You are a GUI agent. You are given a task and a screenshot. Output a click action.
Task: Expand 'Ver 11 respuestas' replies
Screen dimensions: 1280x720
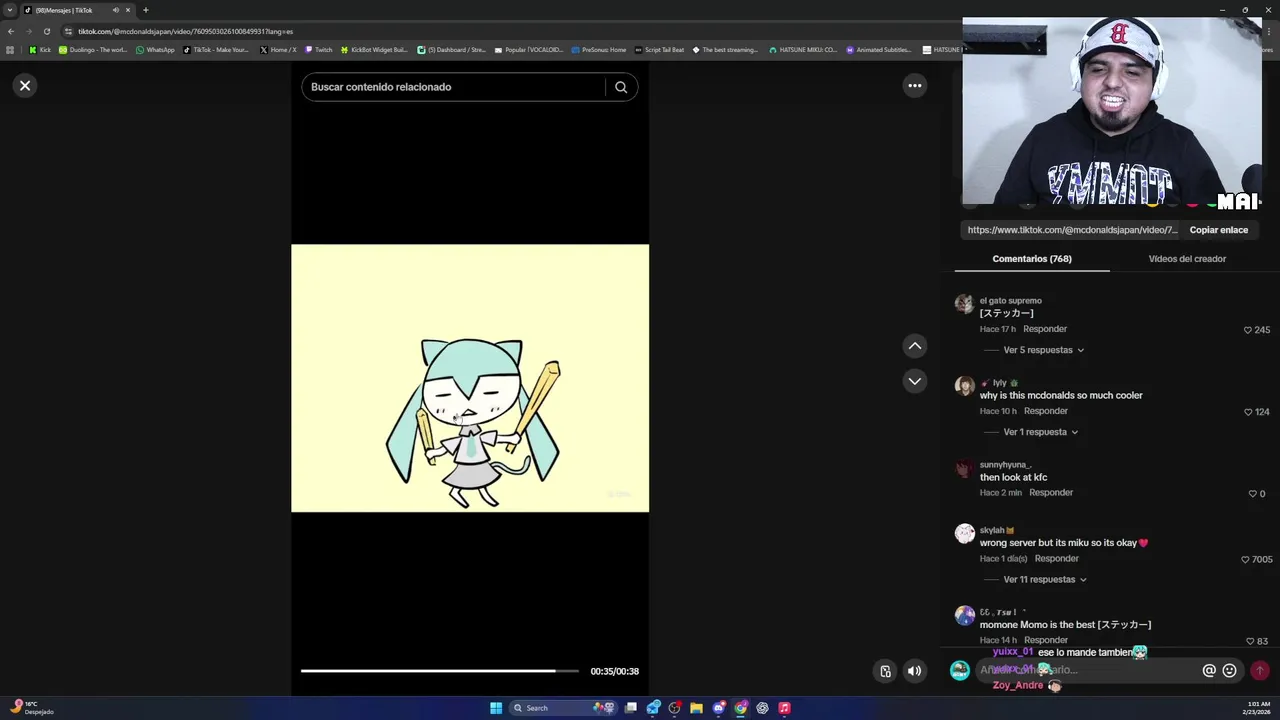(x=1045, y=579)
